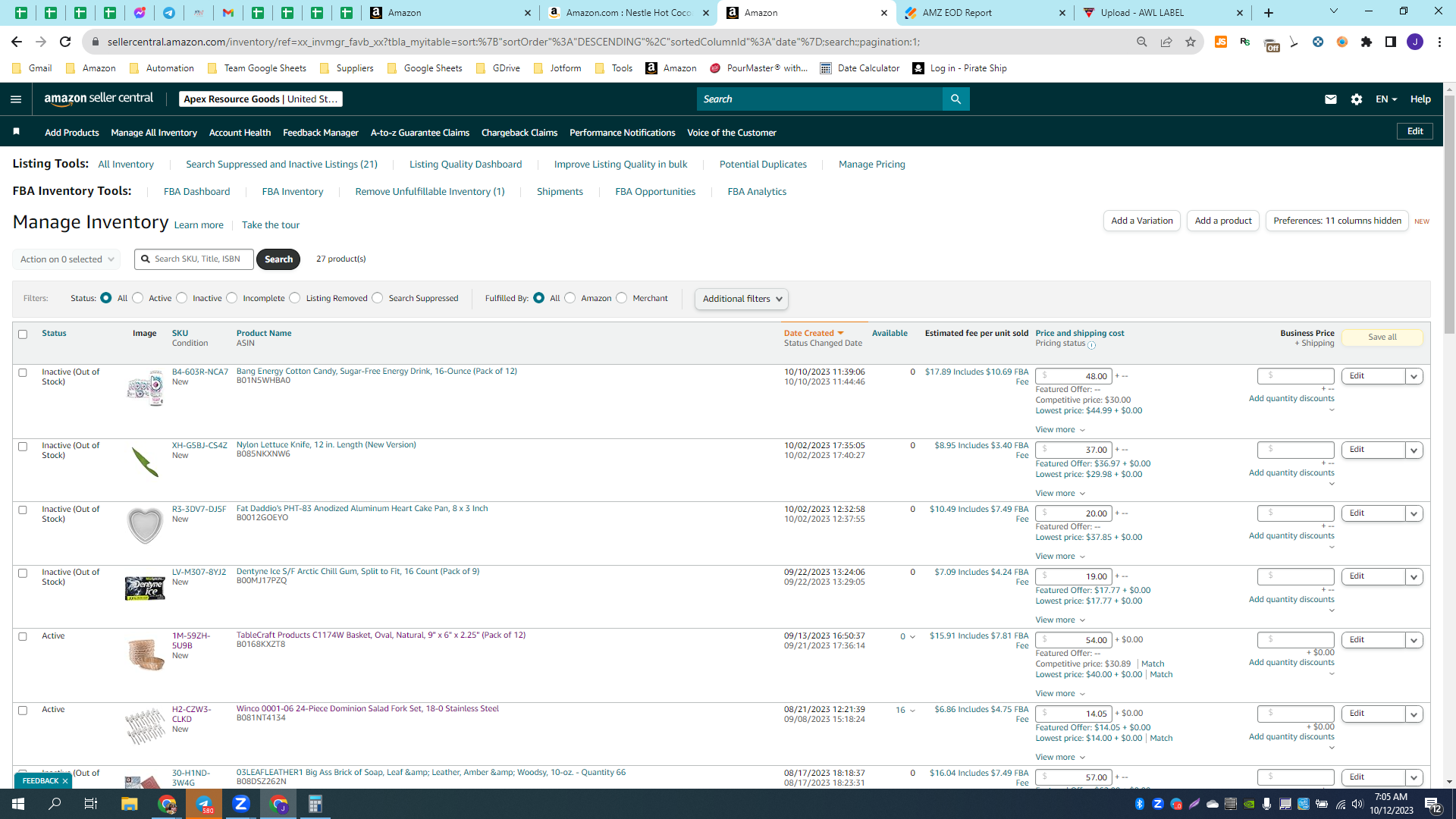Click the price field showing 48.00

click(x=1074, y=376)
